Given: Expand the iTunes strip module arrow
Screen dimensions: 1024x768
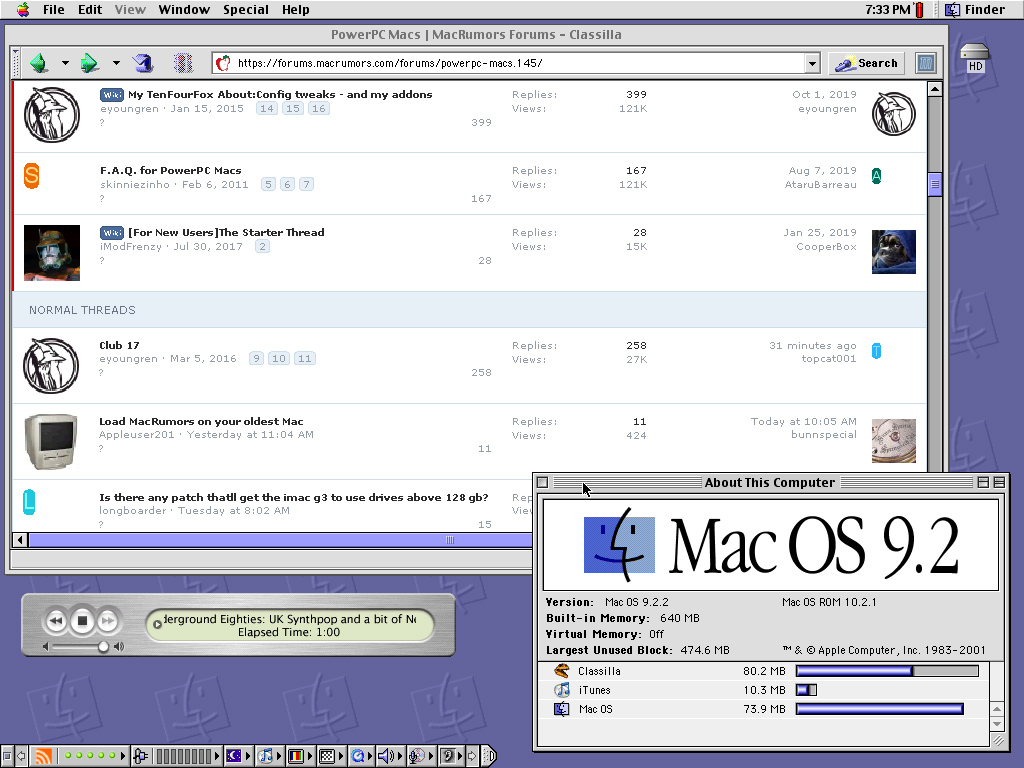Looking at the screenshot, I should click(x=279, y=756).
